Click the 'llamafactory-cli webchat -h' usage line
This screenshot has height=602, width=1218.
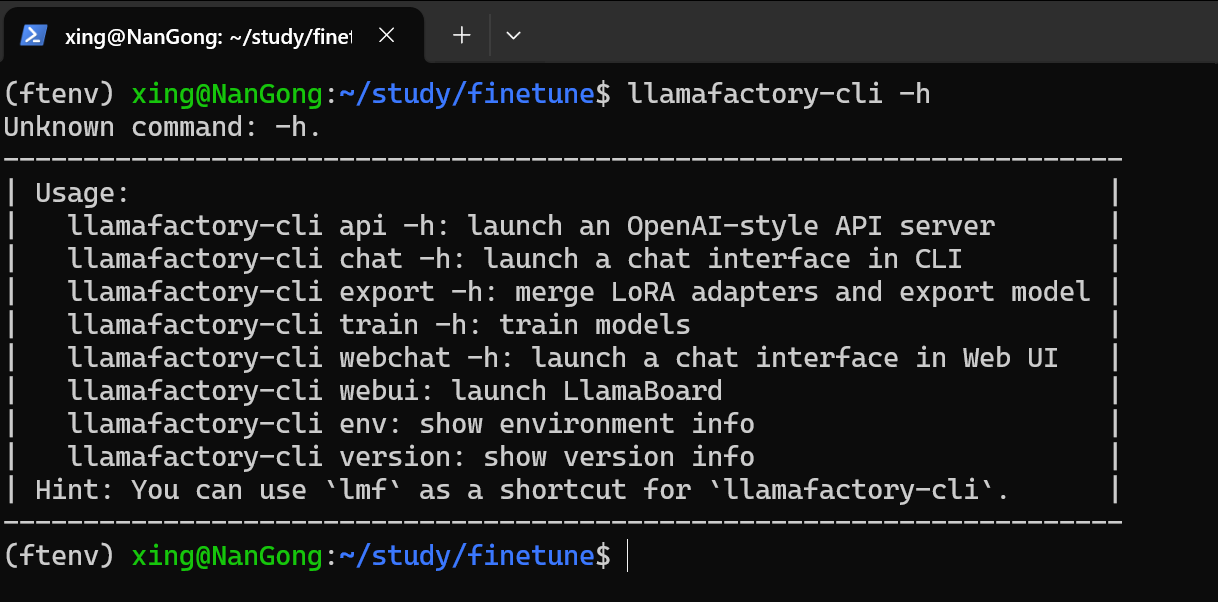(x=563, y=358)
